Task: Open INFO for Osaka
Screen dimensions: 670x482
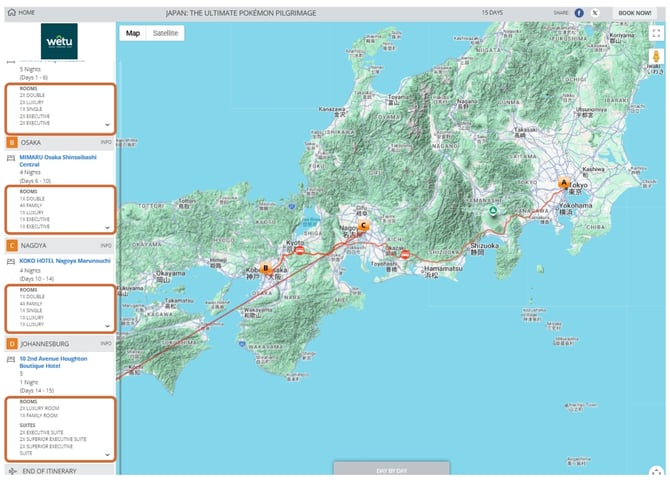Action: [106, 142]
